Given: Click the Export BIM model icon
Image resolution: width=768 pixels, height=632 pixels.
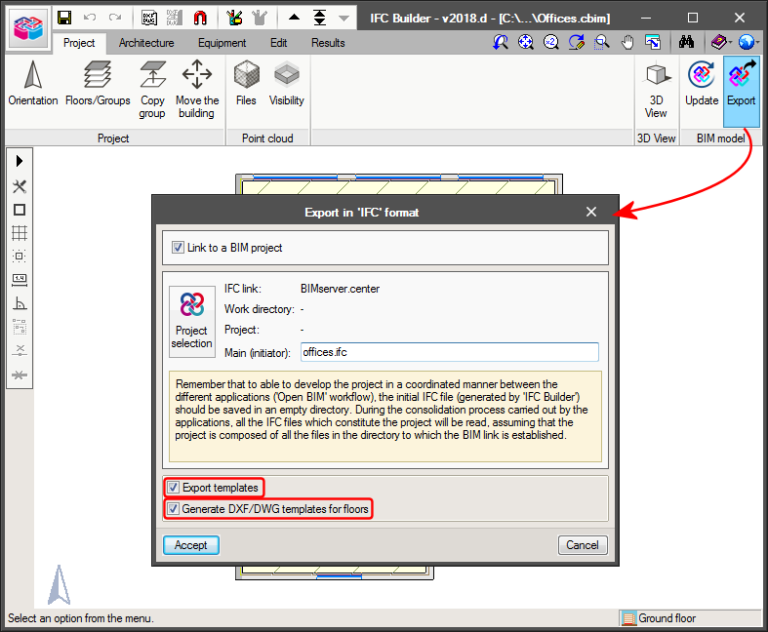Looking at the screenshot, I should coord(741,91).
